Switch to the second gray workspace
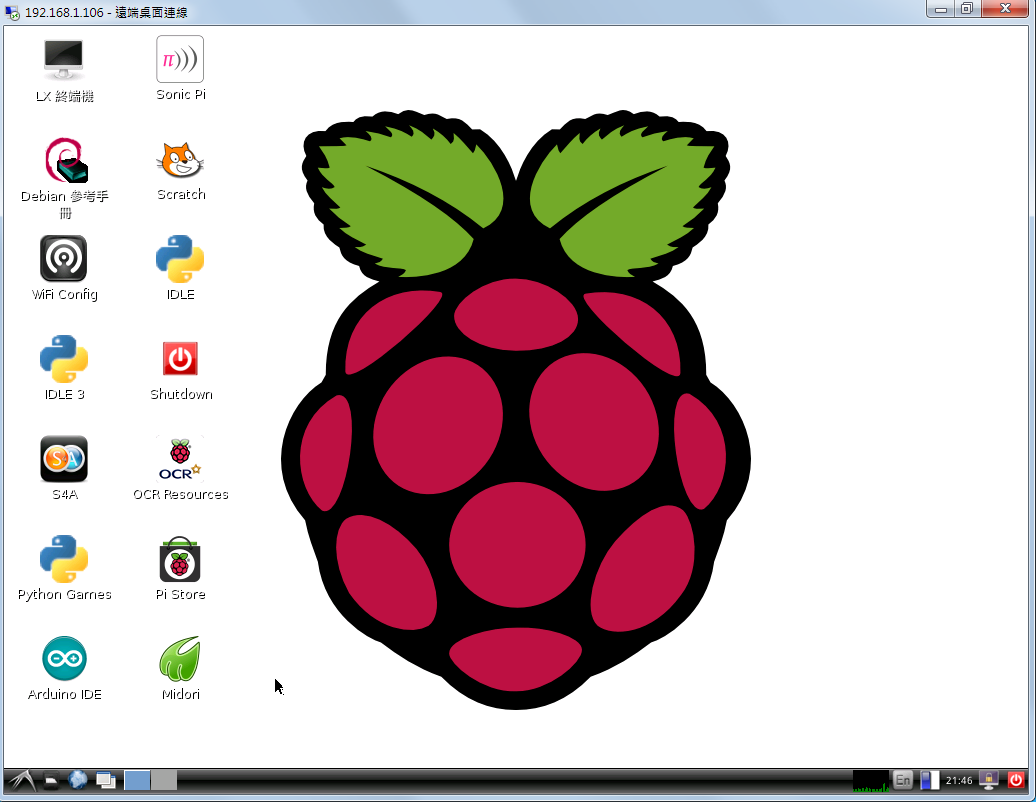 click(x=164, y=780)
